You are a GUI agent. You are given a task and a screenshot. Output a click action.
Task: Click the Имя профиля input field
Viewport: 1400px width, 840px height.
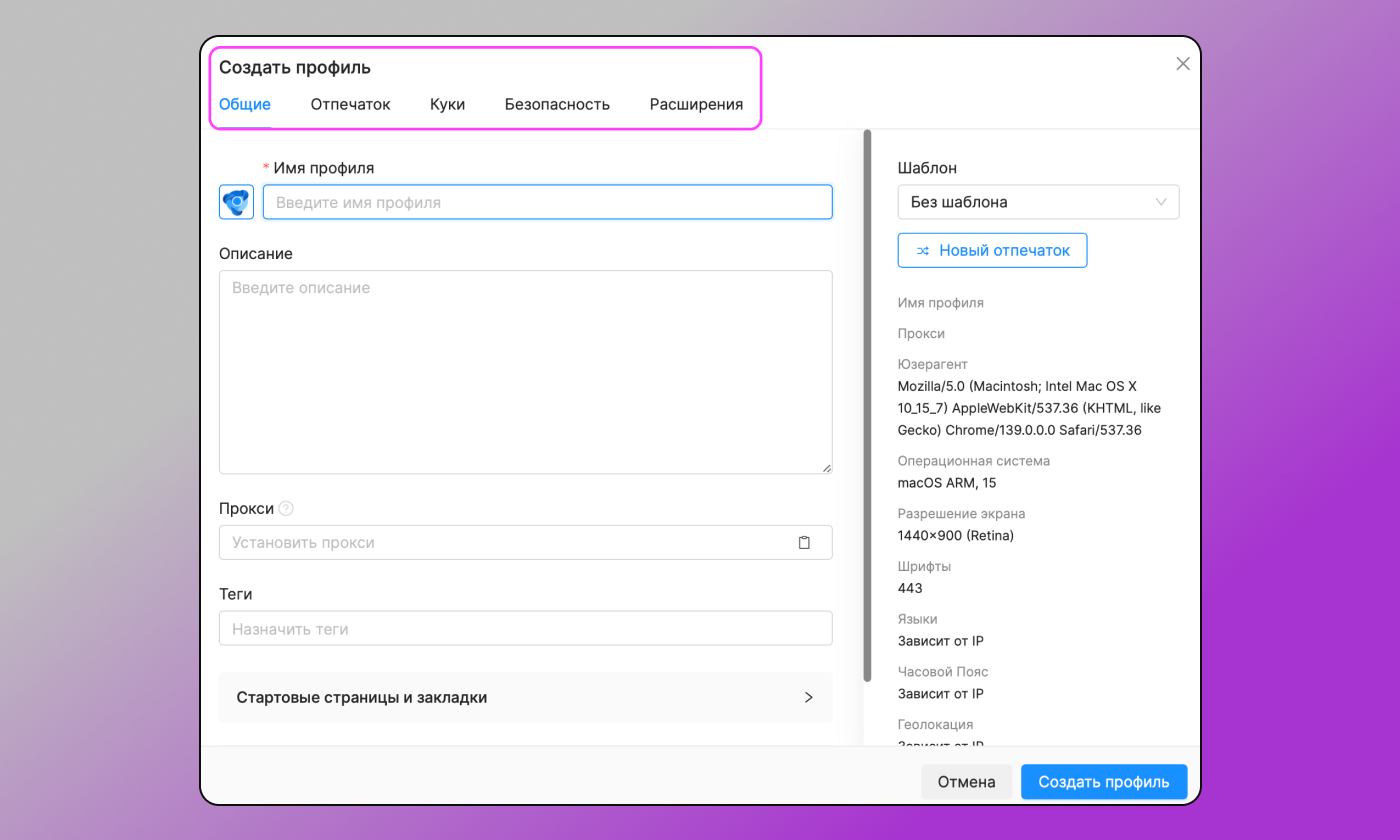point(547,202)
